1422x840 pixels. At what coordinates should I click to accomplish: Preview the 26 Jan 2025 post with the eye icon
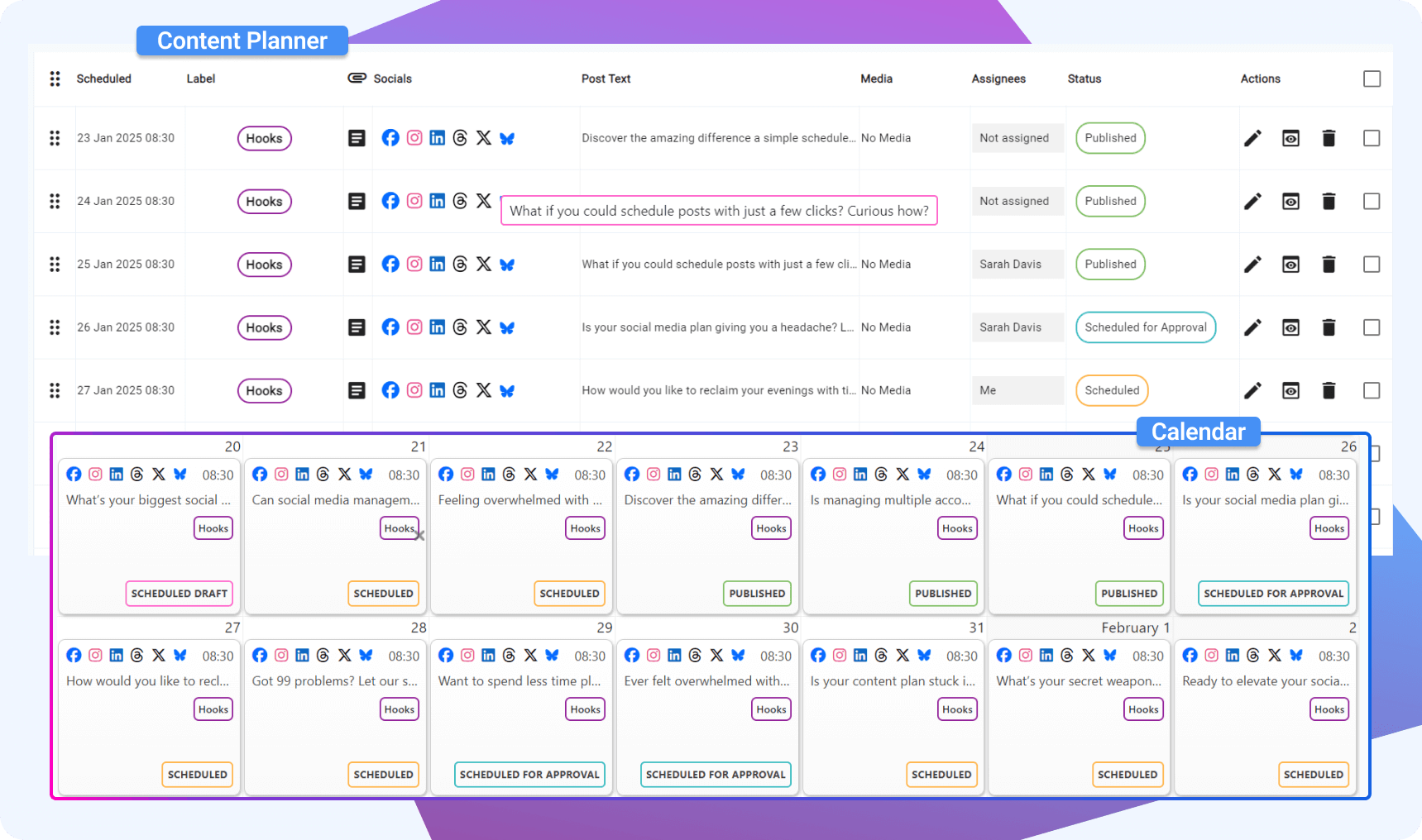pos(1290,327)
